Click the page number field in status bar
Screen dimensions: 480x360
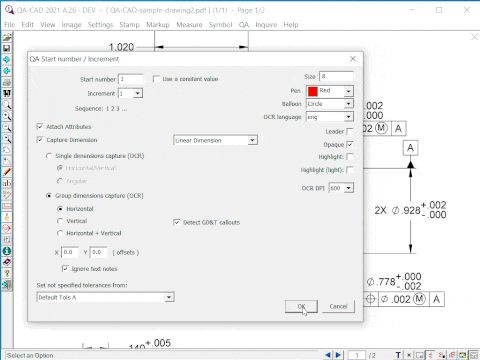pos(357,355)
